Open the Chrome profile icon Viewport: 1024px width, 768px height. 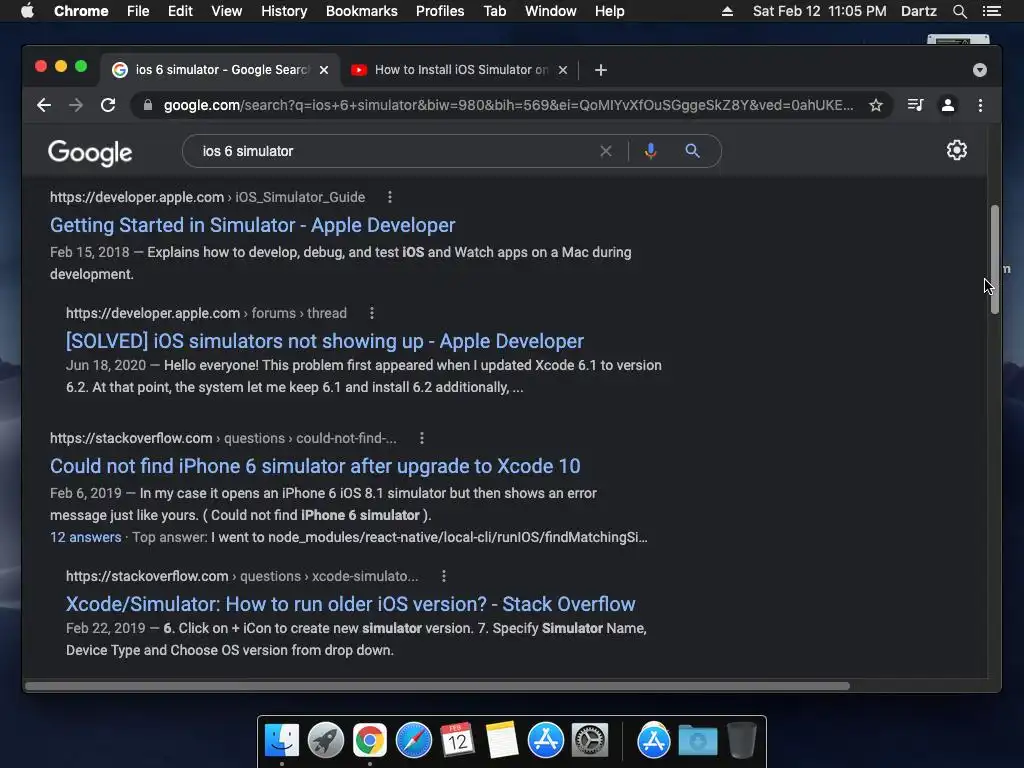click(x=948, y=105)
